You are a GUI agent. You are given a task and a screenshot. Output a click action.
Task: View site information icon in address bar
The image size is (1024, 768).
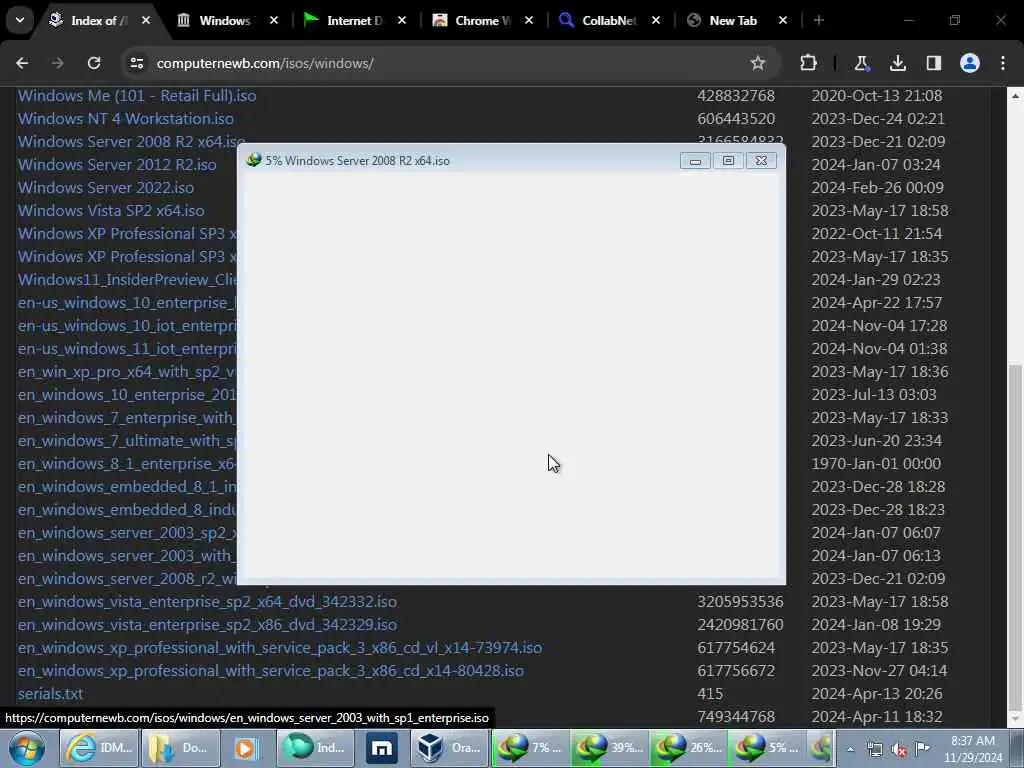tap(136, 63)
